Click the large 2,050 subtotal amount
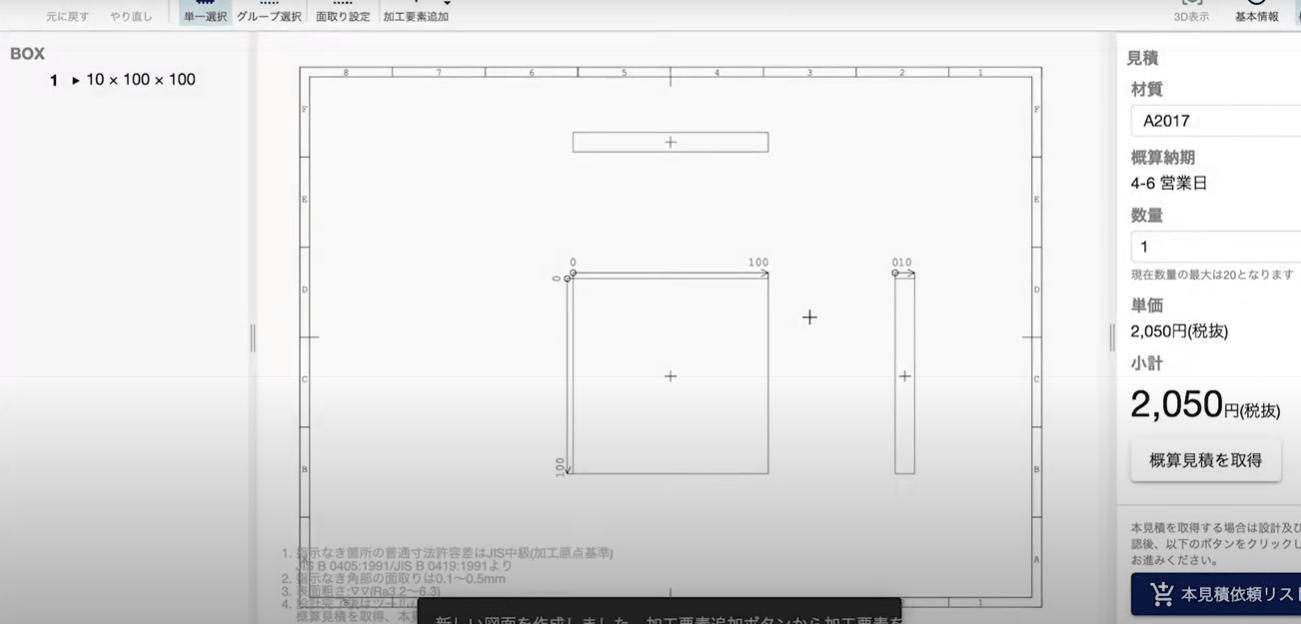Image resolution: width=1301 pixels, height=624 pixels. click(1177, 404)
